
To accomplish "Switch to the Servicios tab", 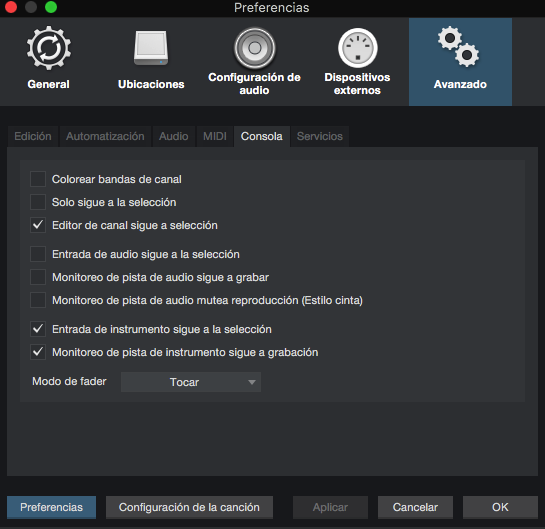I will point(320,136).
